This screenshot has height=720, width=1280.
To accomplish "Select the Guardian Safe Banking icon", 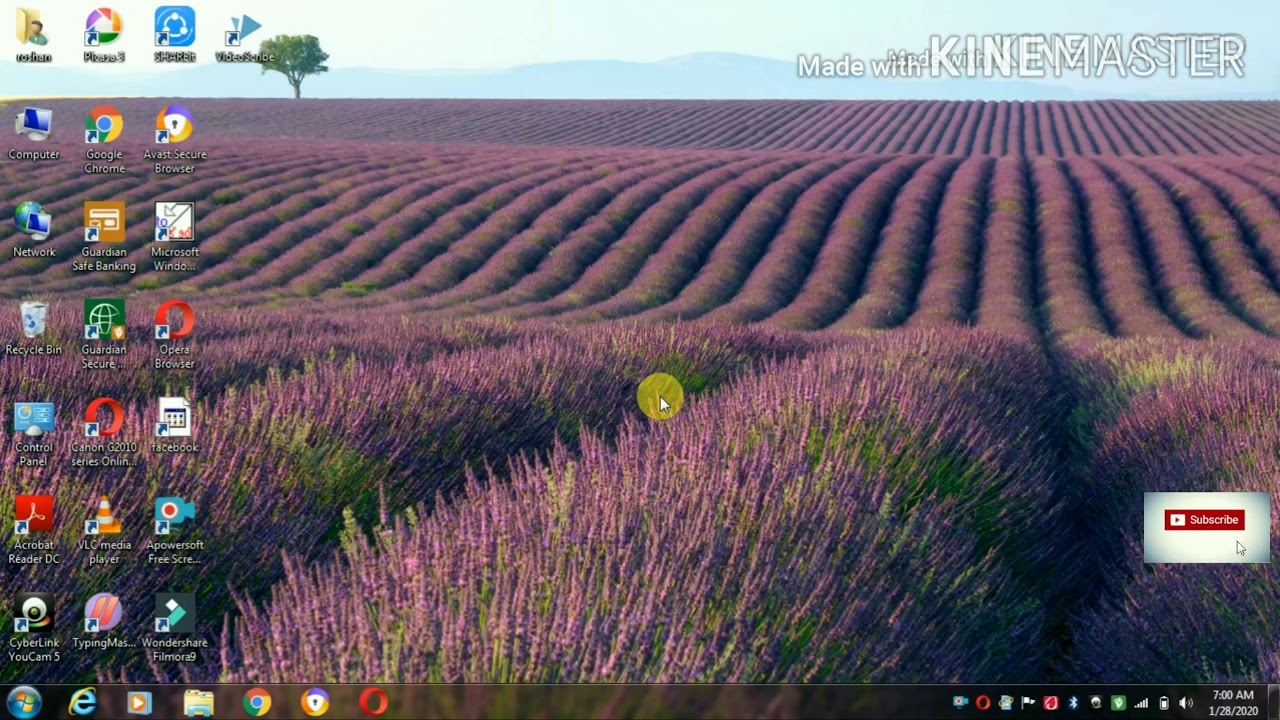I will pos(104,237).
